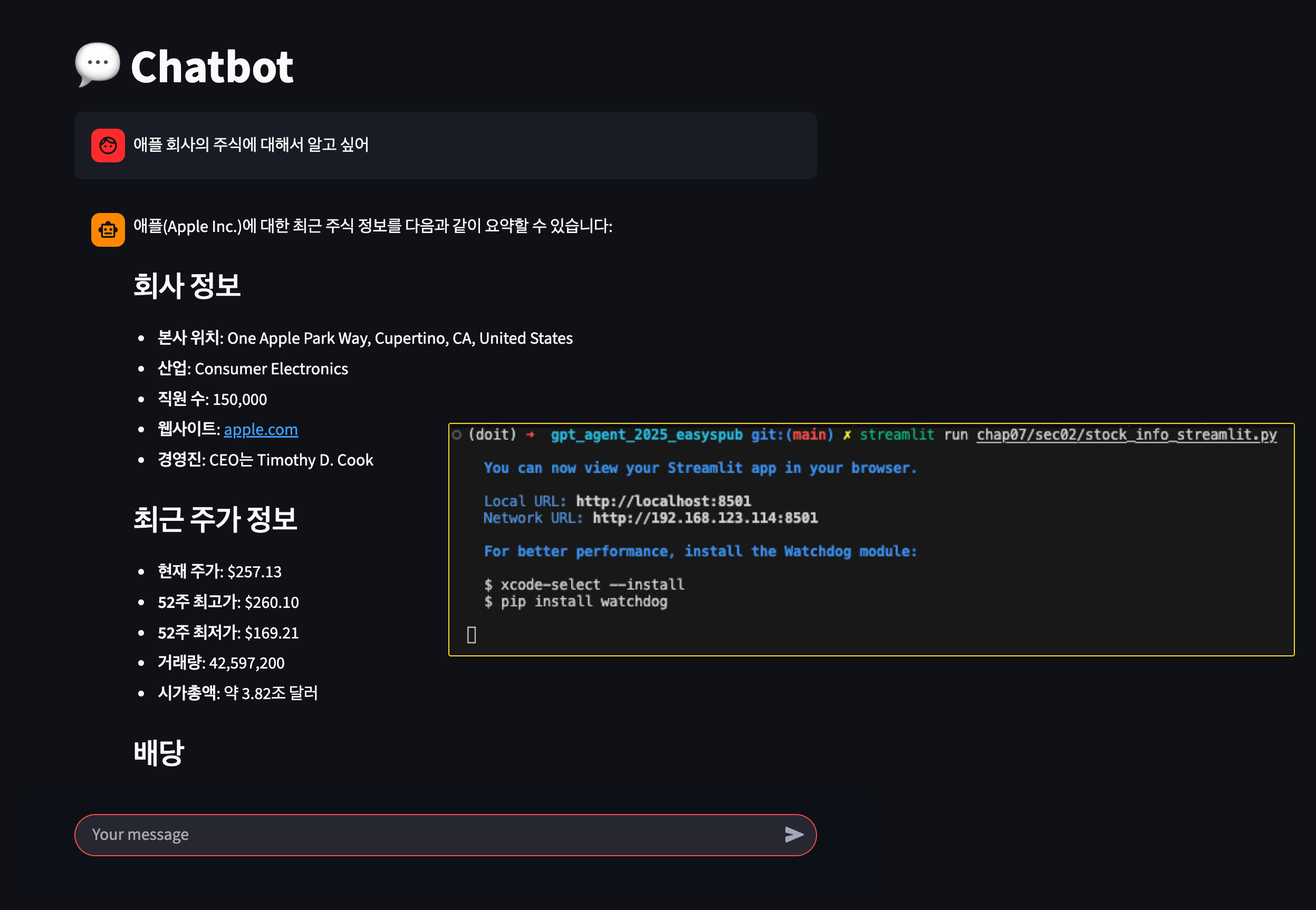Click the 회사 정보 section heading

pos(187,286)
